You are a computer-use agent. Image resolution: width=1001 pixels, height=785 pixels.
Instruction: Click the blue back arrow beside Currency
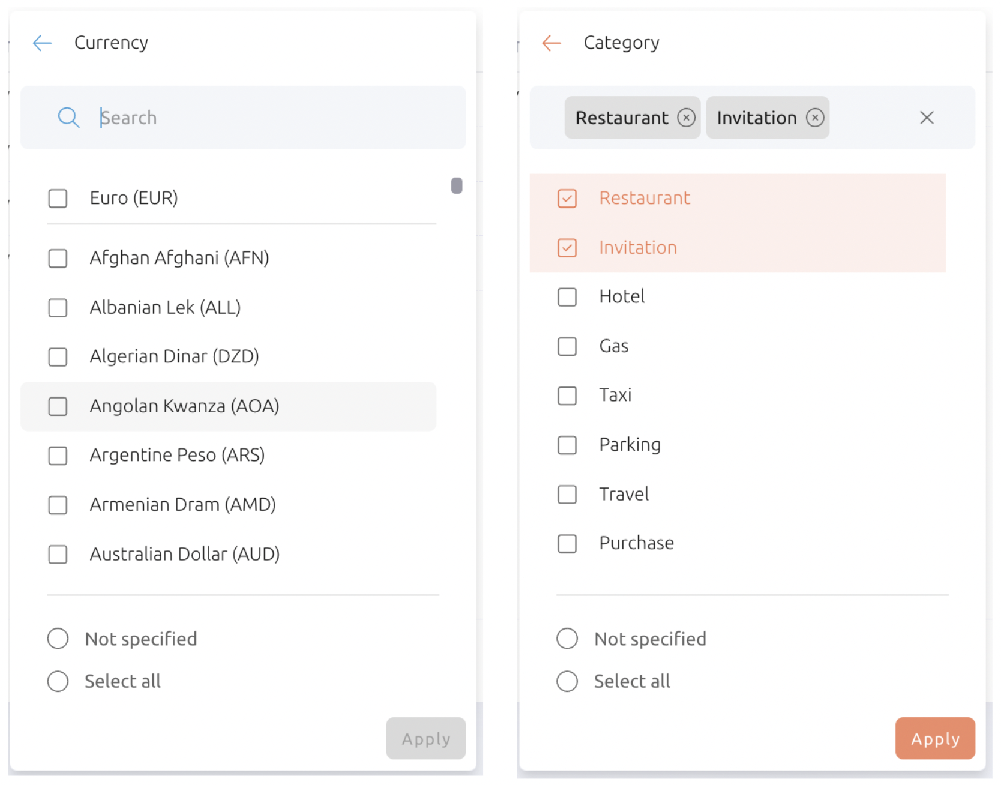coord(42,43)
